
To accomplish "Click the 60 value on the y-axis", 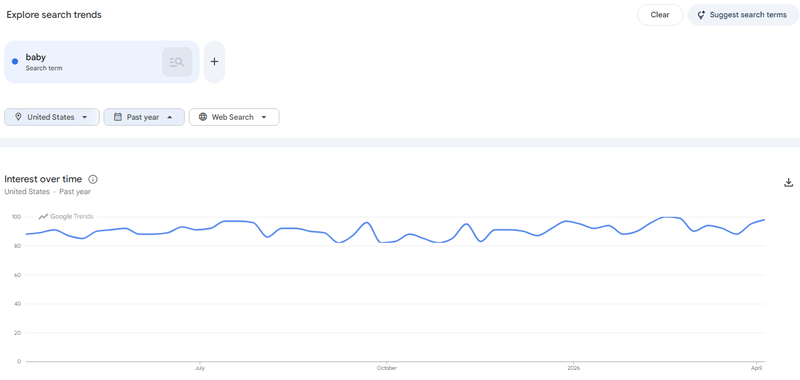I will (x=18, y=275).
